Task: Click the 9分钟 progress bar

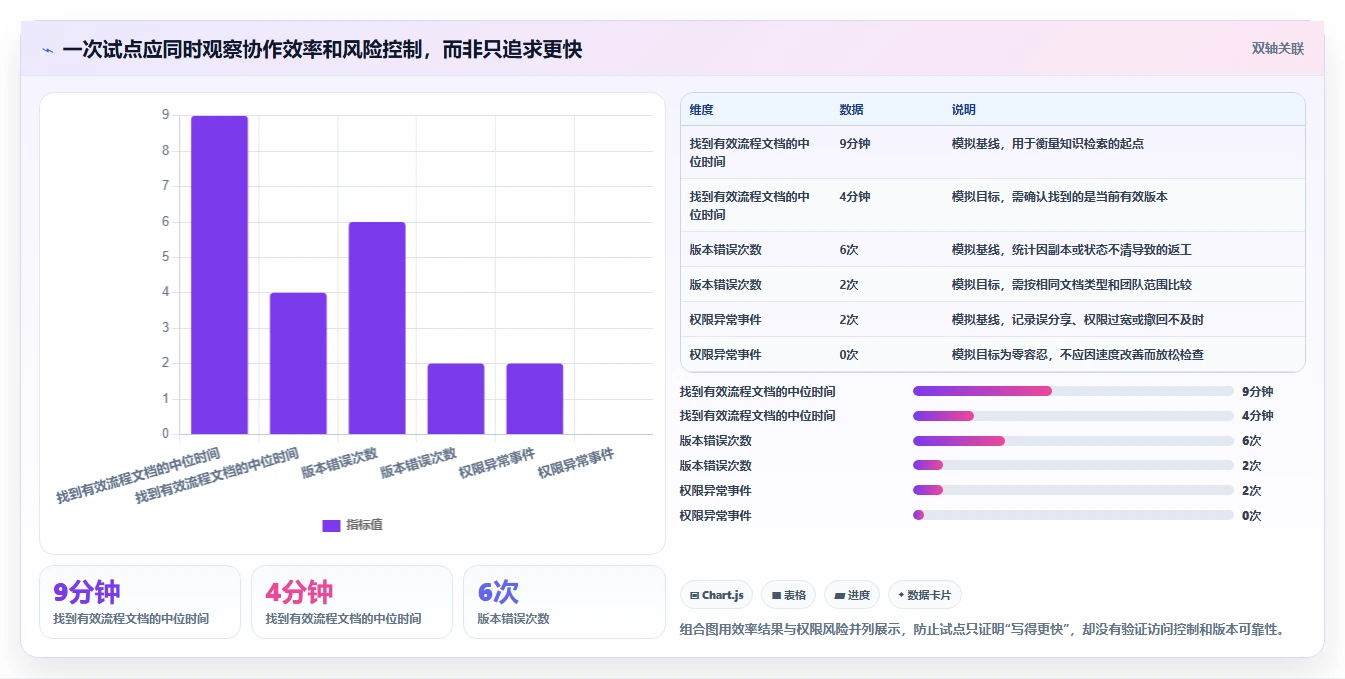Action: pyautogui.click(x=1073, y=391)
